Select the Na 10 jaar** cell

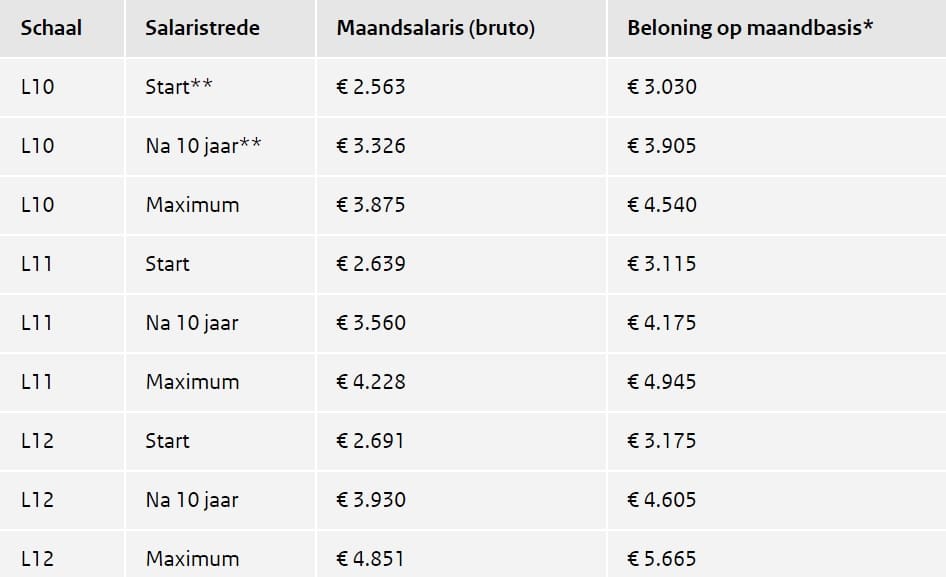coord(204,146)
